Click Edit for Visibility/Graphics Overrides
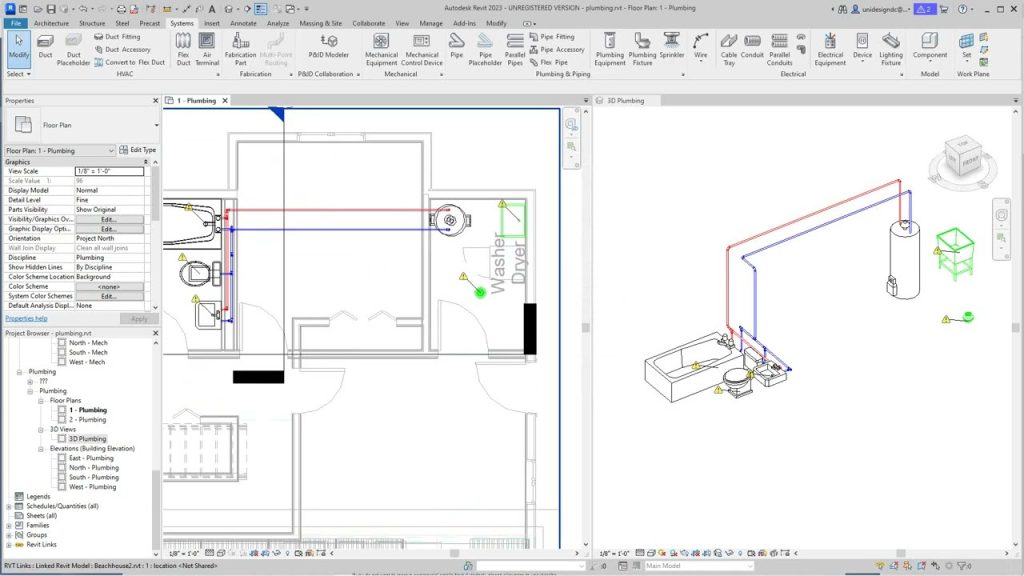The height and width of the screenshot is (576, 1024). click(x=109, y=219)
